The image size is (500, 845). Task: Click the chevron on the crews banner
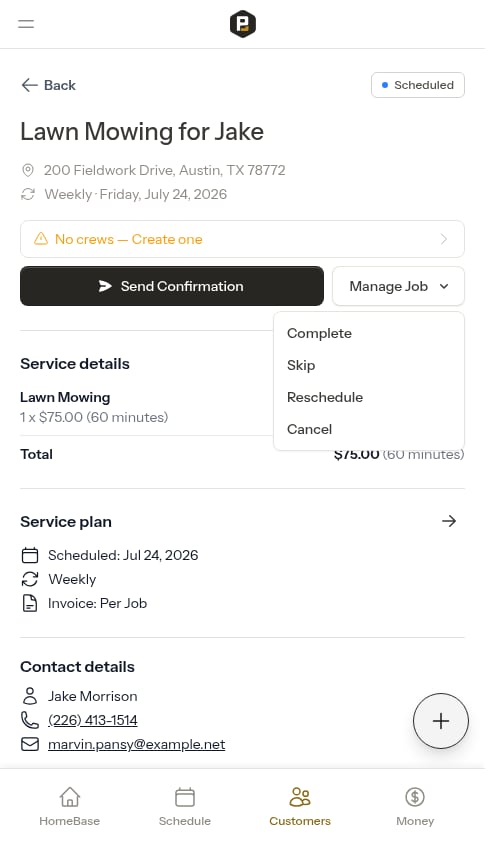click(x=443, y=239)
